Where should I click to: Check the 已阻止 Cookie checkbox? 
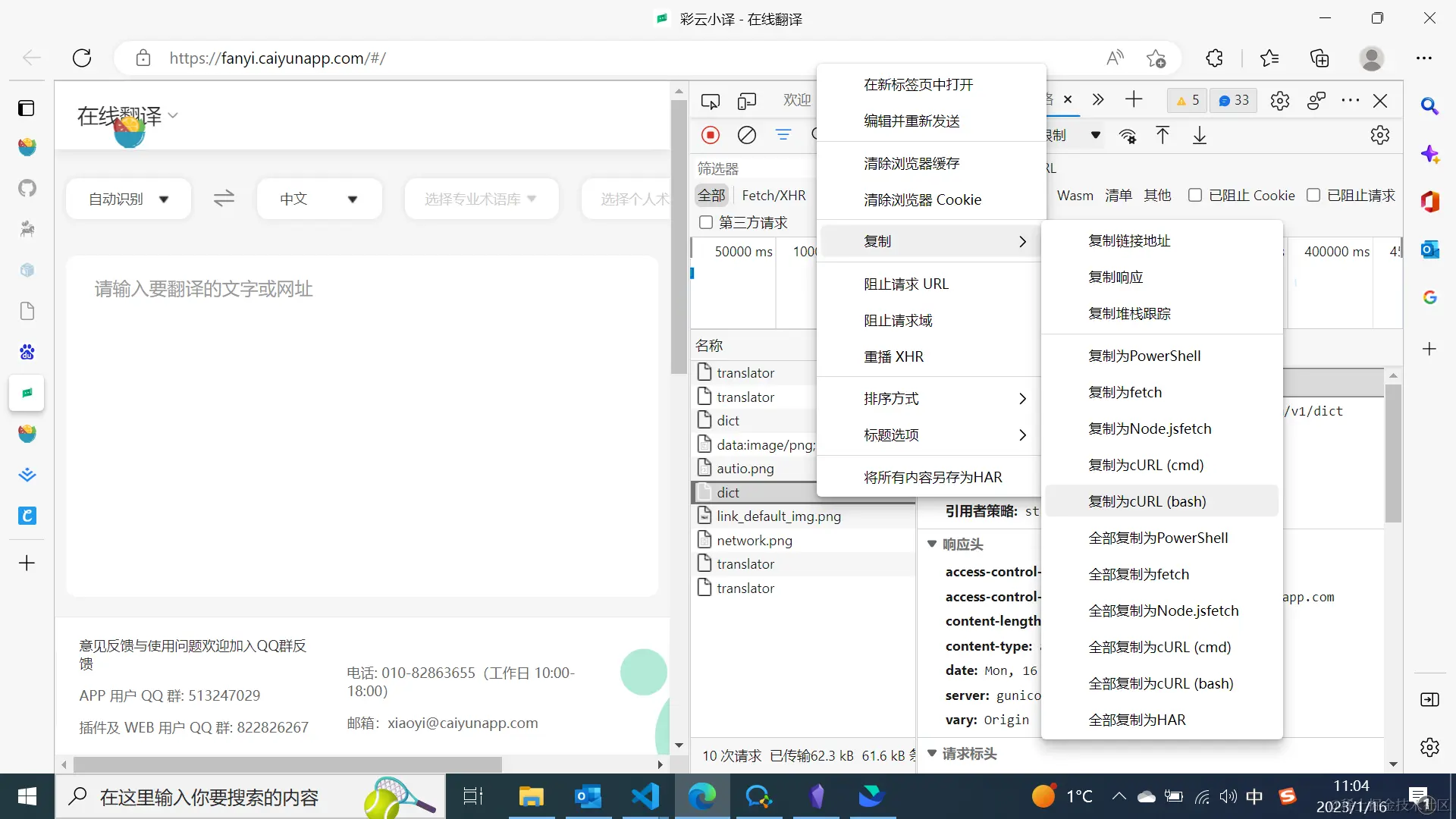(1195, 195)
